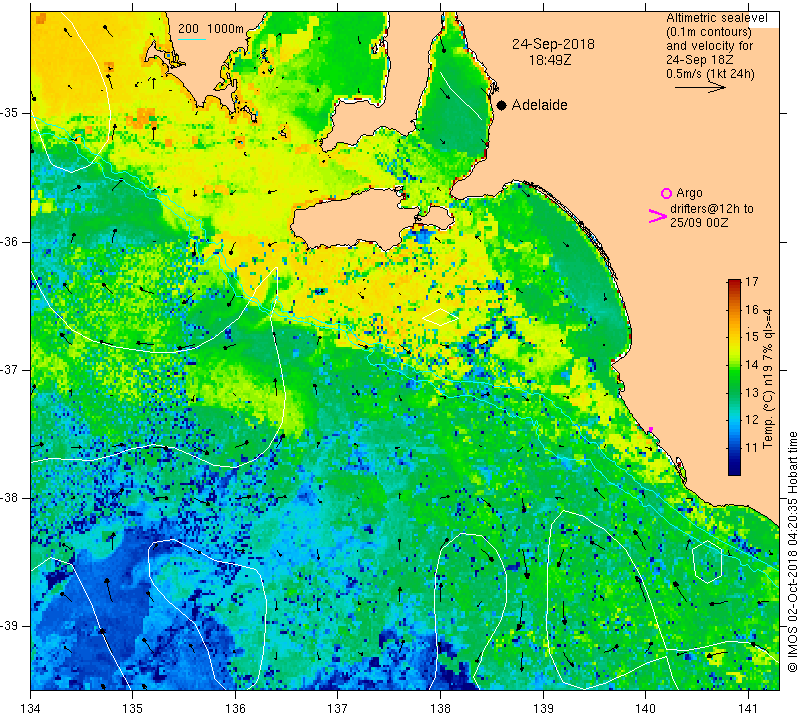Click the temperature color bar scale
The image size is (800, 720).
(734, 377)
